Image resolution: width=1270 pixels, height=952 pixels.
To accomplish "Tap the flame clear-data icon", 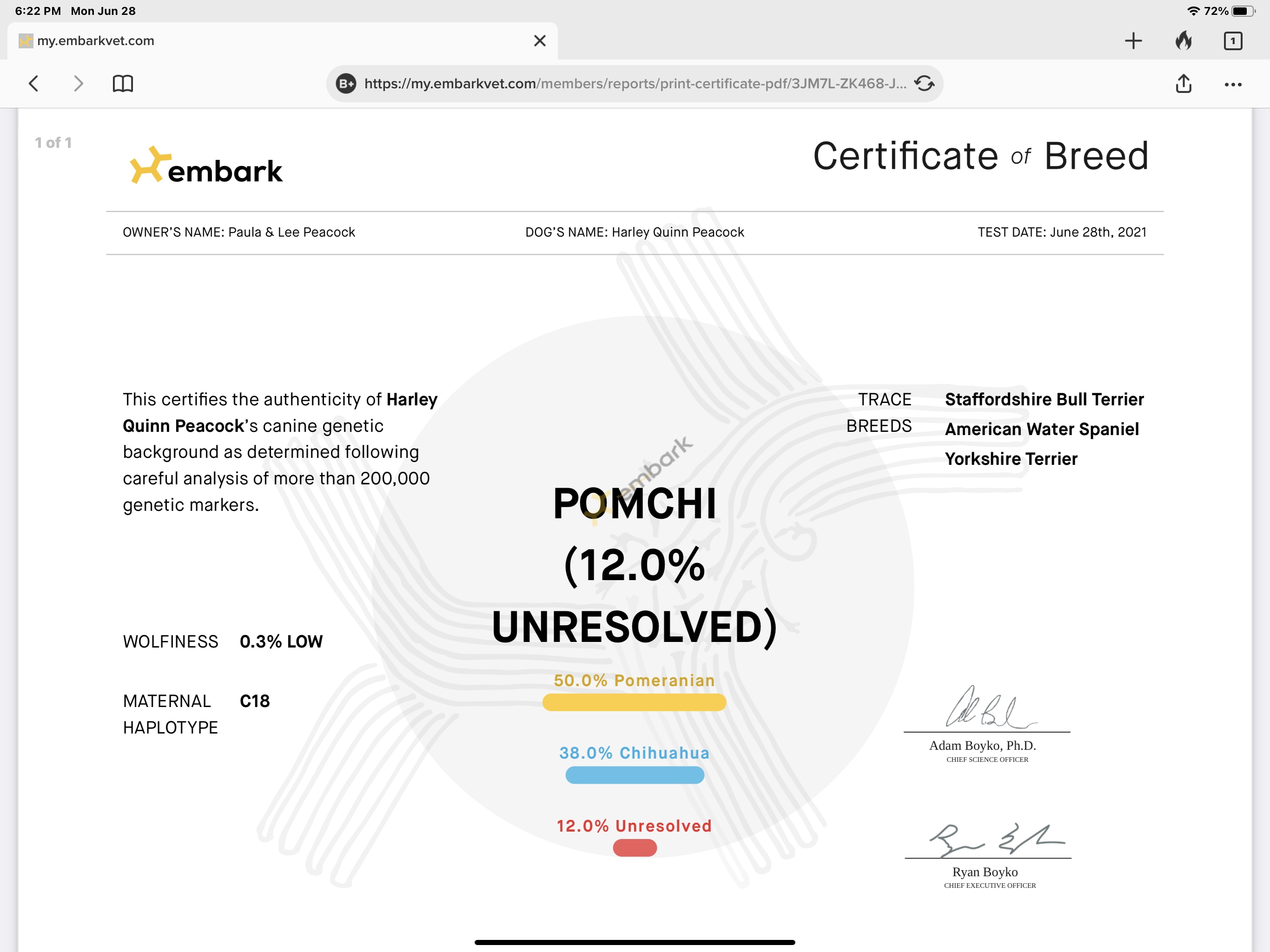I will pos(1184,40).
